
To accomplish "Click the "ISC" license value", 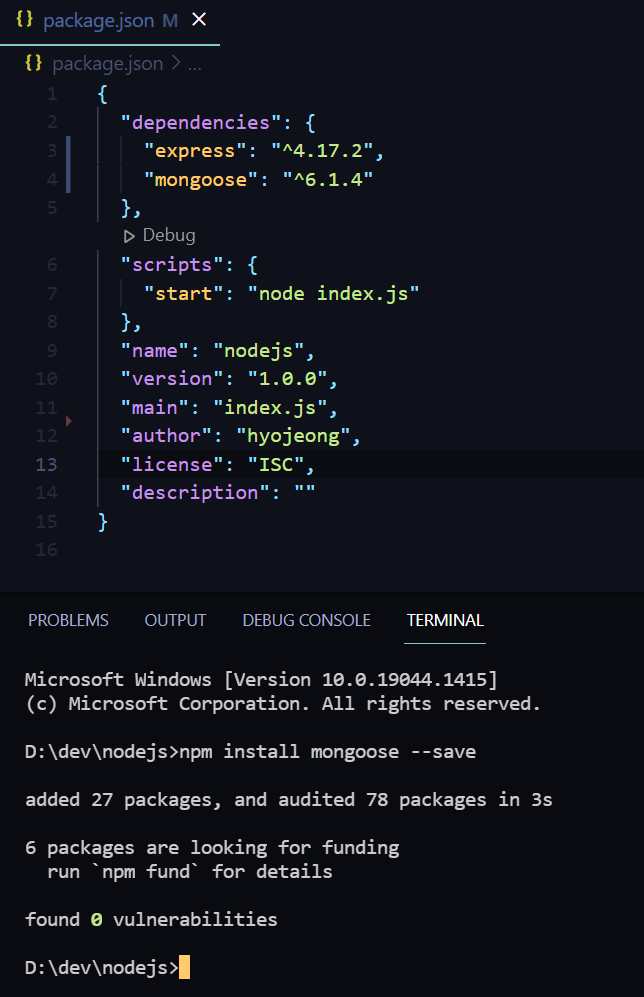I will 276,464.
